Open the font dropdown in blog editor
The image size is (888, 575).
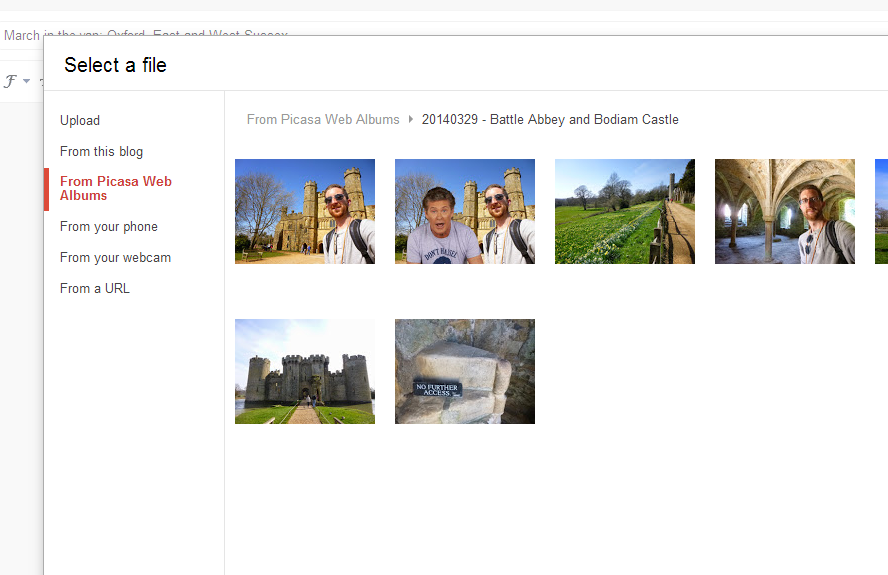[17, 81]
